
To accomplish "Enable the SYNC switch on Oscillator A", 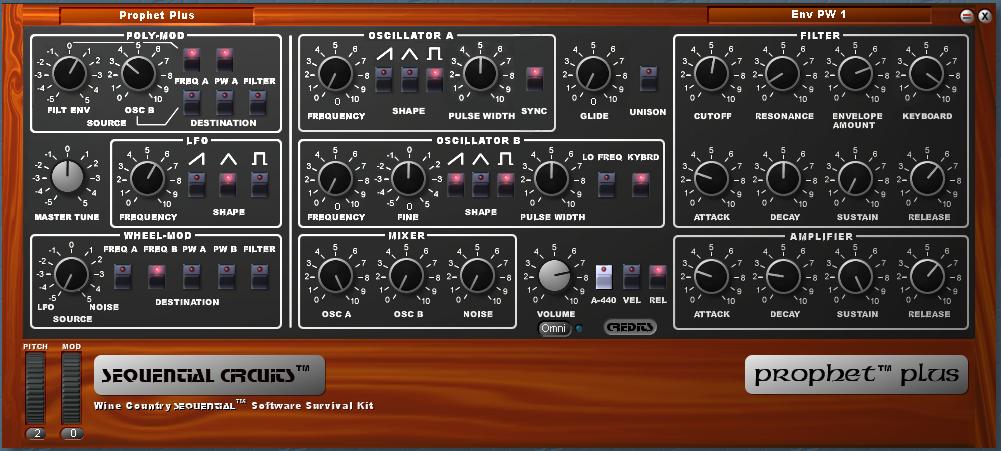I will (x=534, y=79).
